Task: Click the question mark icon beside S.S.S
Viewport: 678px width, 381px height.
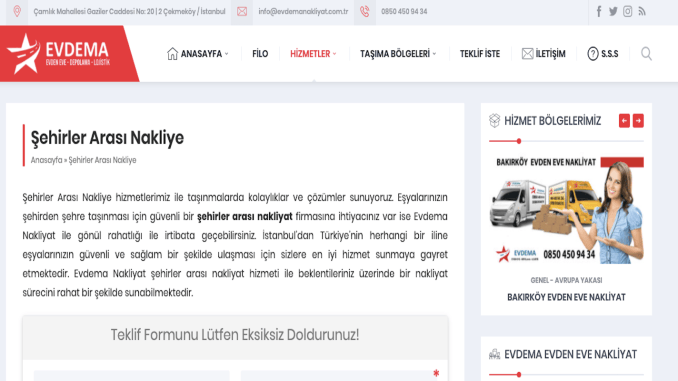Action: point(593,54)
